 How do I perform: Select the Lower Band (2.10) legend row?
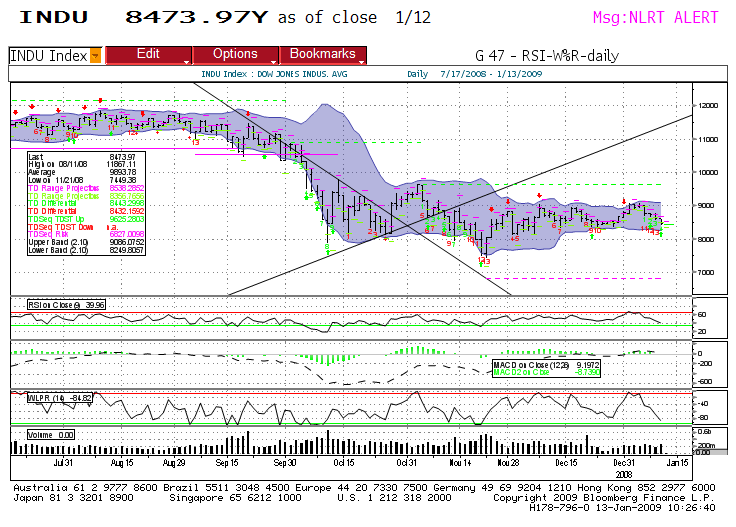(86, 250)
